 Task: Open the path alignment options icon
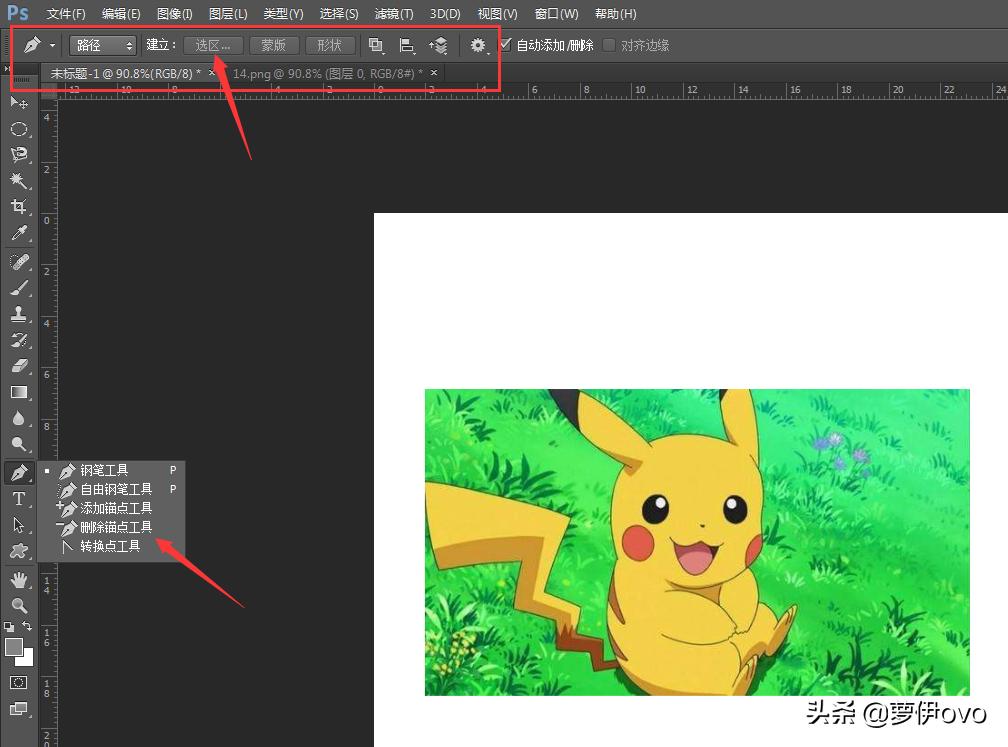pos(407,45)
